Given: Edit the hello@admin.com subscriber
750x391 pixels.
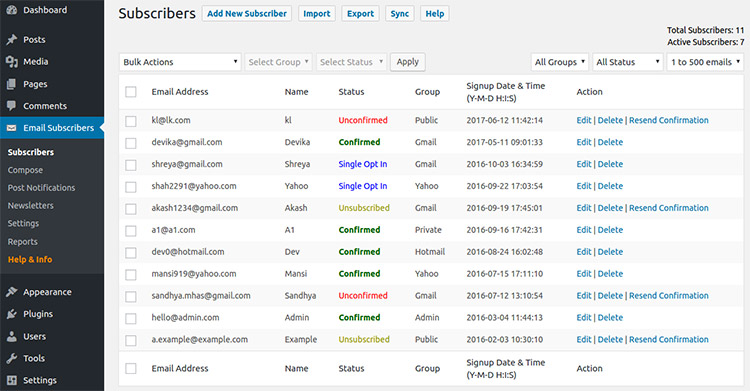Looking at the screenshot, I should pyautogui.click(x=584, y=317).
